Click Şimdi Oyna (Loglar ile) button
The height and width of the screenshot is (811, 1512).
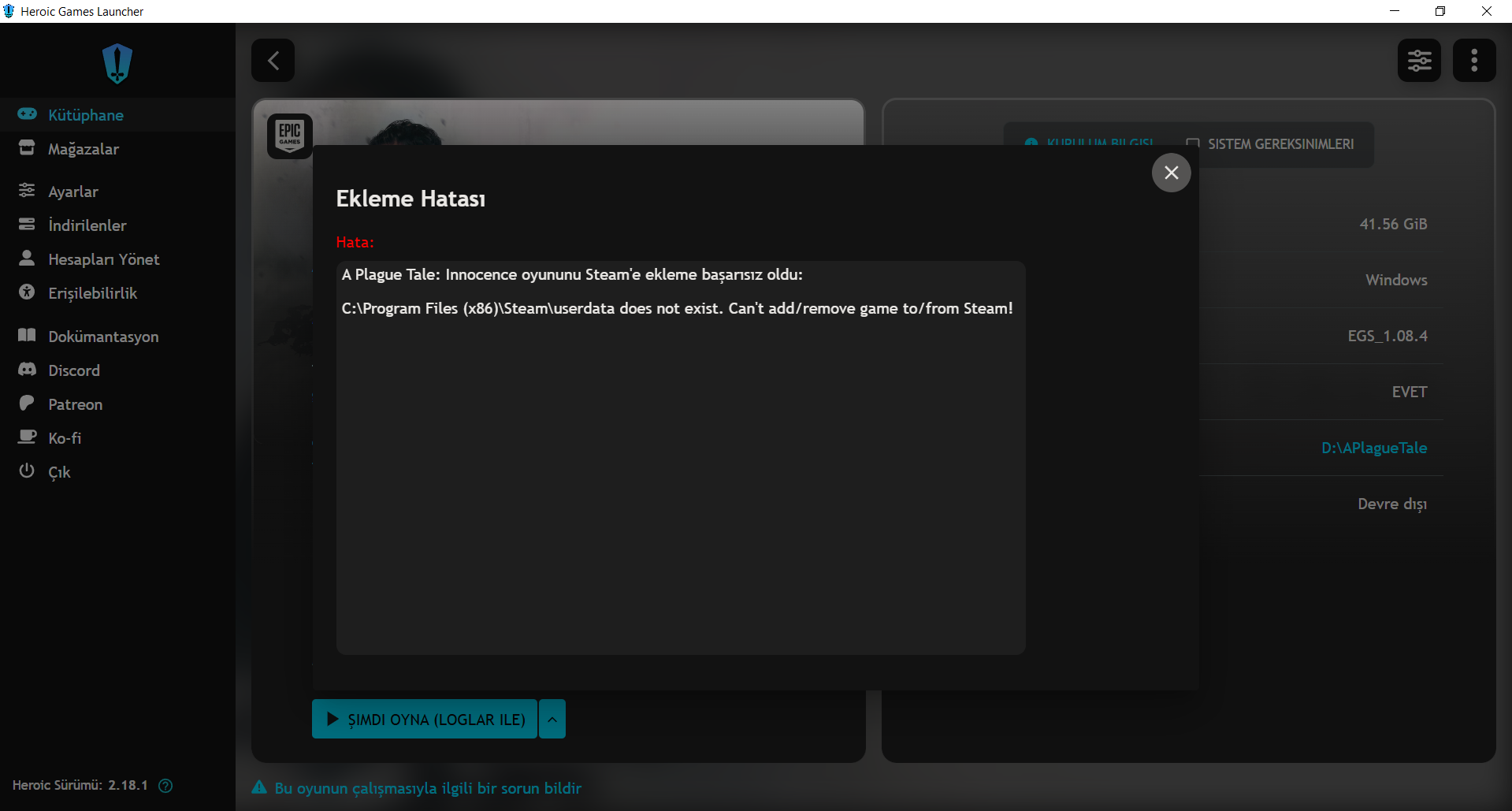[x=425, y=719]
